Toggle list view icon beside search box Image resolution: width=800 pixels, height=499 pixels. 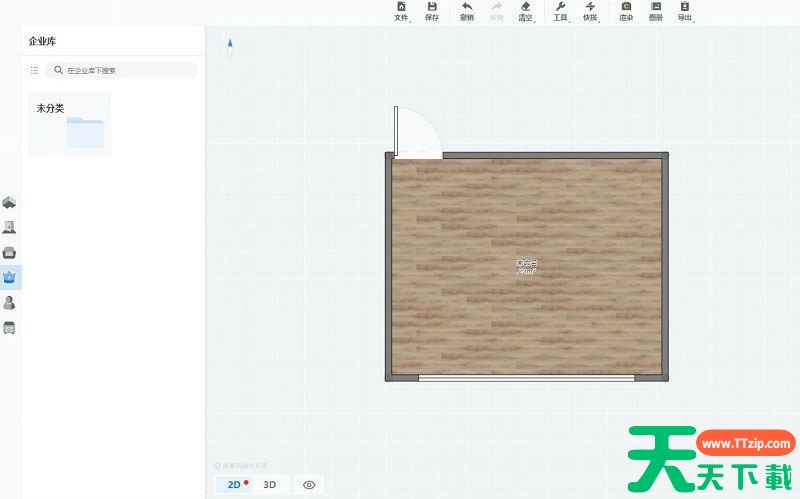point(35,71)
